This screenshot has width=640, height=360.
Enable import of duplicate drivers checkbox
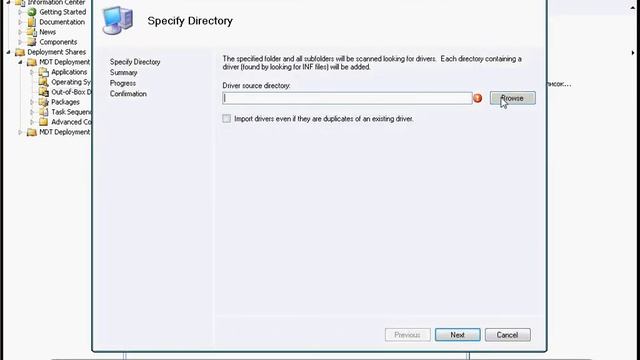click(x=227, y=119)
